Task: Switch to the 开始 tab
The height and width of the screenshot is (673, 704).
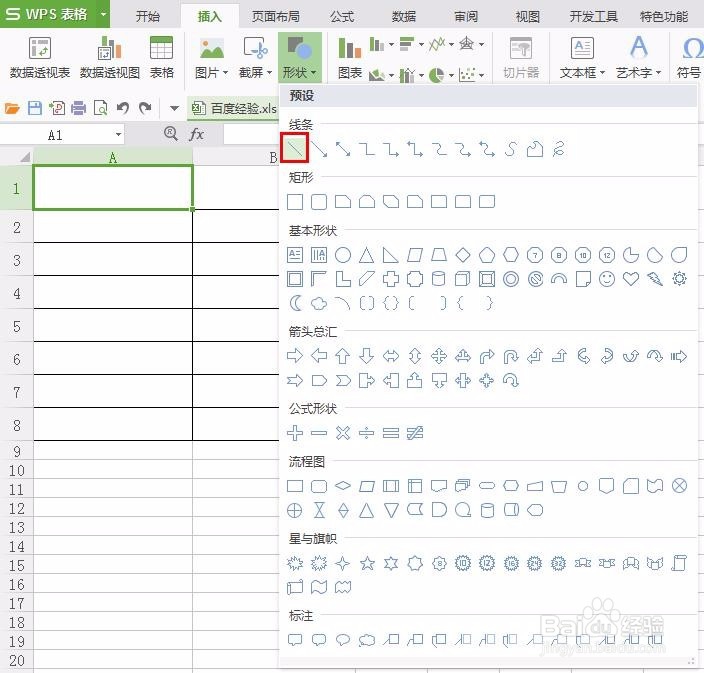Action: coord(147,17)
